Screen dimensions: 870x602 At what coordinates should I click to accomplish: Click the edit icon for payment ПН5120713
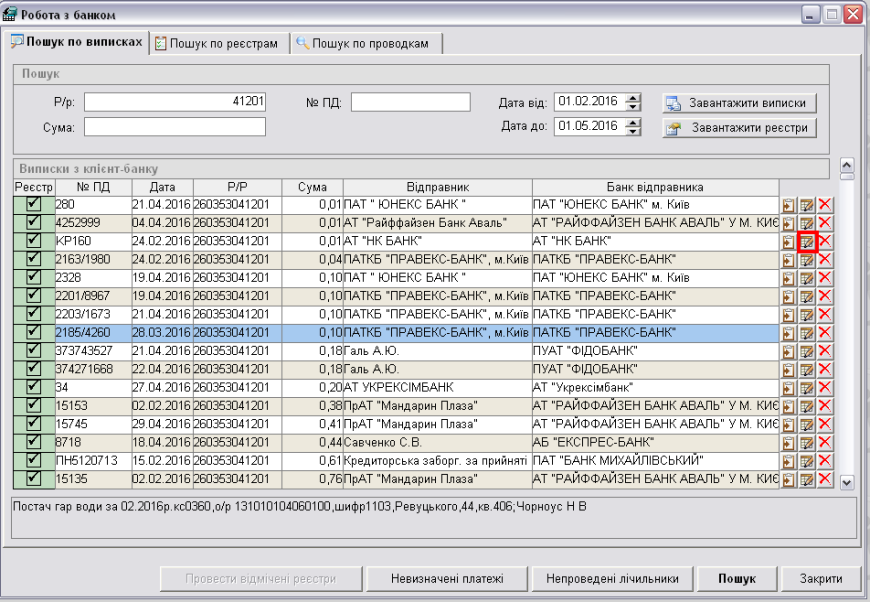click(807, 461)
